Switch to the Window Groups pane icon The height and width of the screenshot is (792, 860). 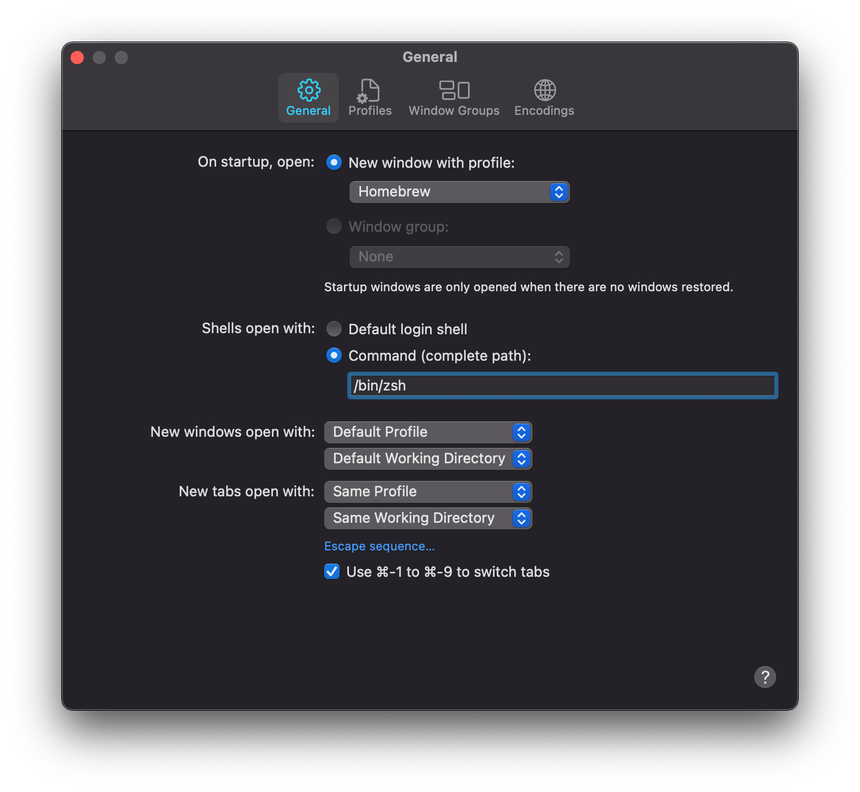[454, 90]
